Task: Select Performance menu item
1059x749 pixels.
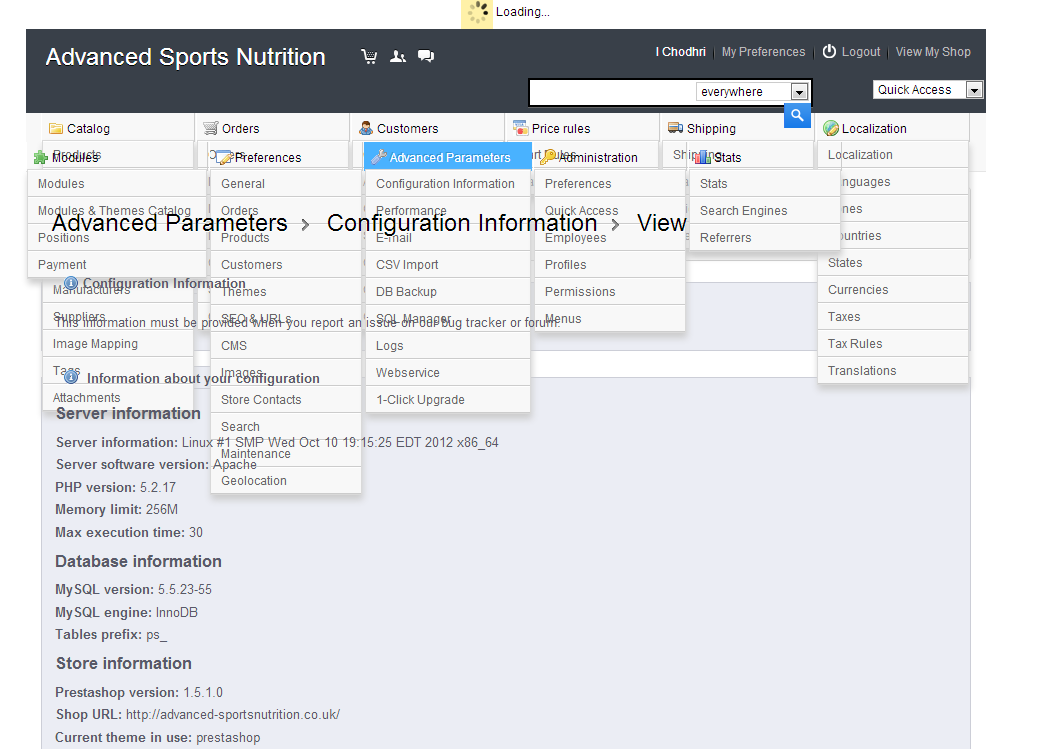Action: [448, 211]
